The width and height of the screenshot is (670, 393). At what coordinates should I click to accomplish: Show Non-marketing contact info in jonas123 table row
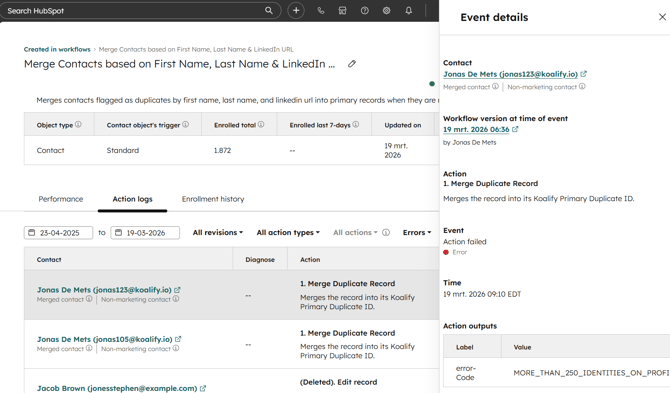(176, 299)
